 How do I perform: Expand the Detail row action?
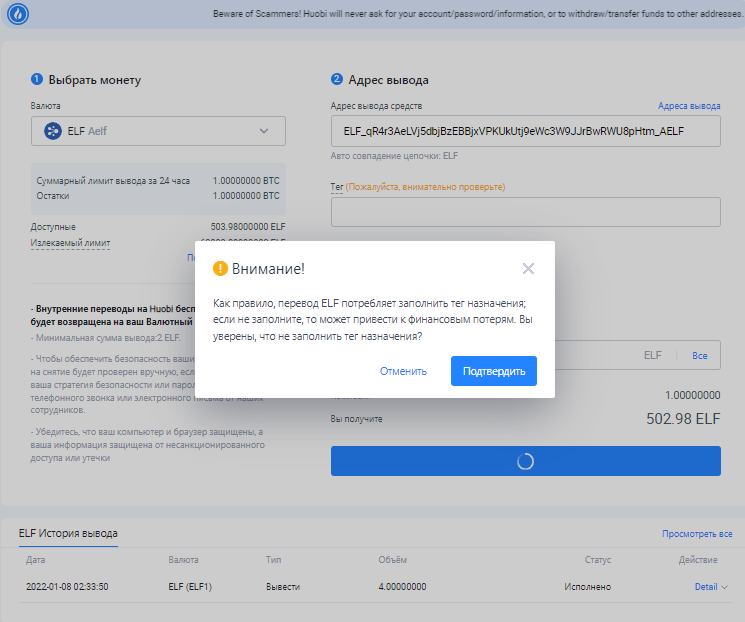(711, 587)
